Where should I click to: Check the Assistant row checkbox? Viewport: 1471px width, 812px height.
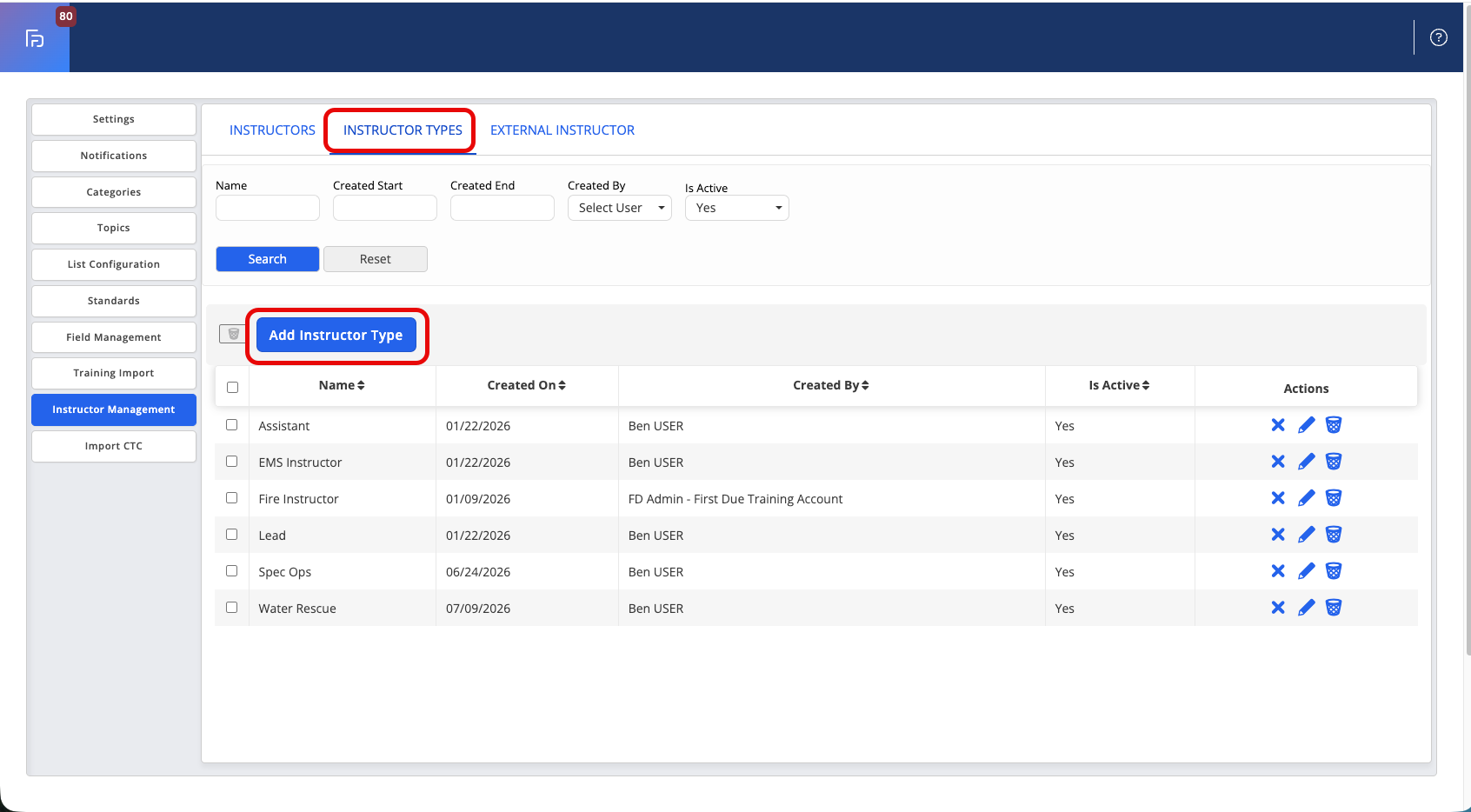pos(231,425)
